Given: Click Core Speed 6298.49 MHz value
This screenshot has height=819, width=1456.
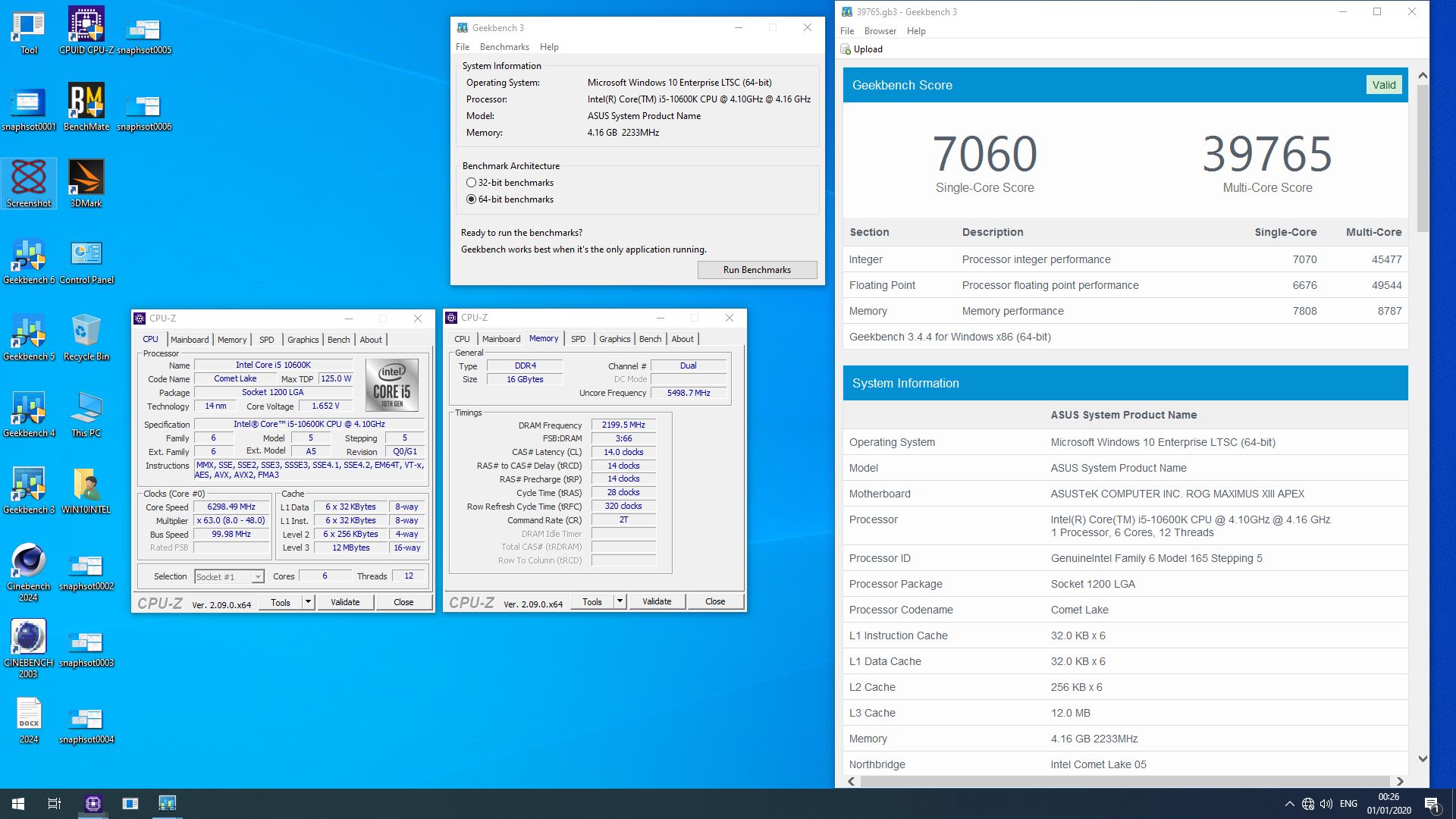Looking at the screenshot, I should [x=231, y=507].
